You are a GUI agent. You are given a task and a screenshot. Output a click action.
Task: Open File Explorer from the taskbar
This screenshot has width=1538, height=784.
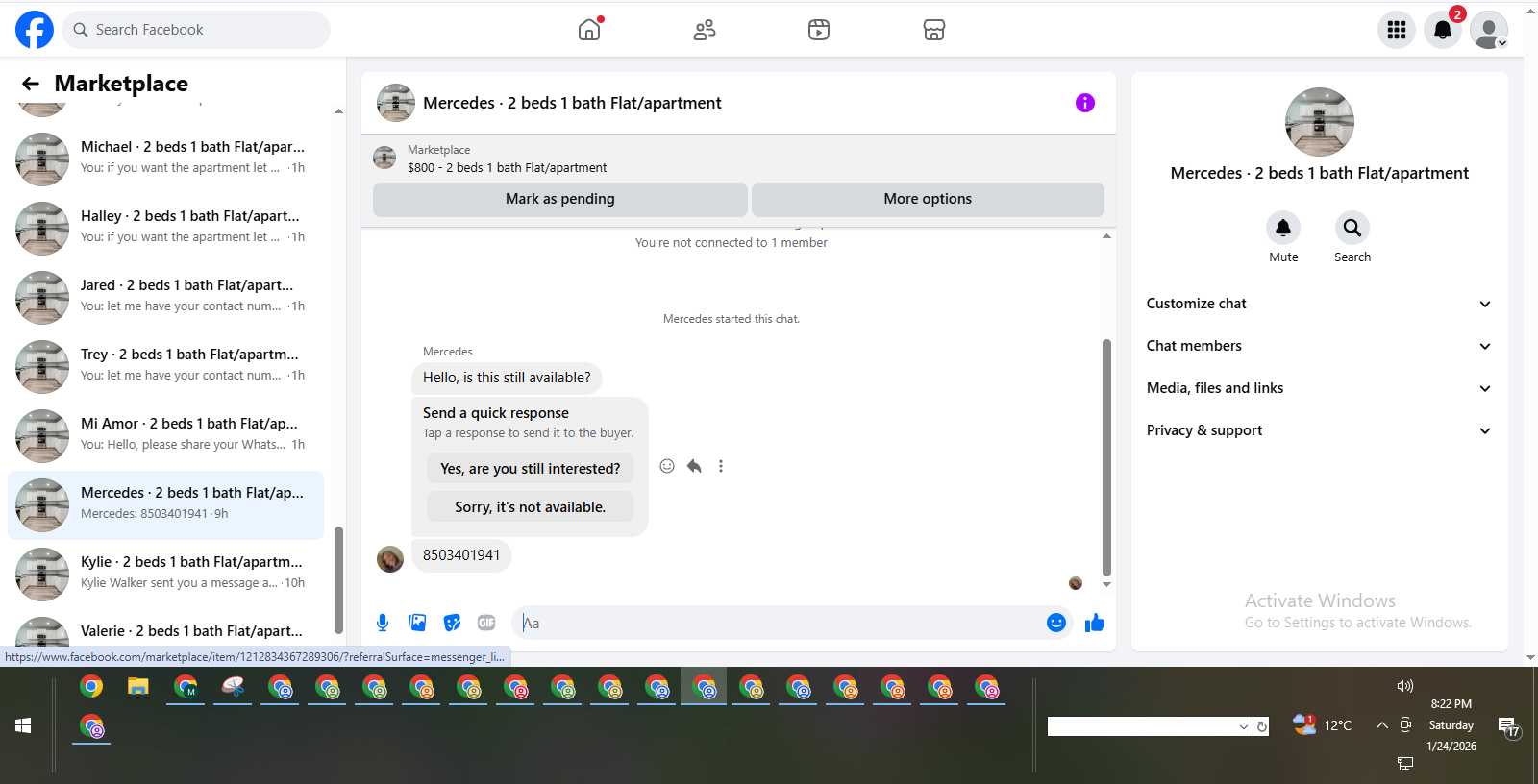138,687
